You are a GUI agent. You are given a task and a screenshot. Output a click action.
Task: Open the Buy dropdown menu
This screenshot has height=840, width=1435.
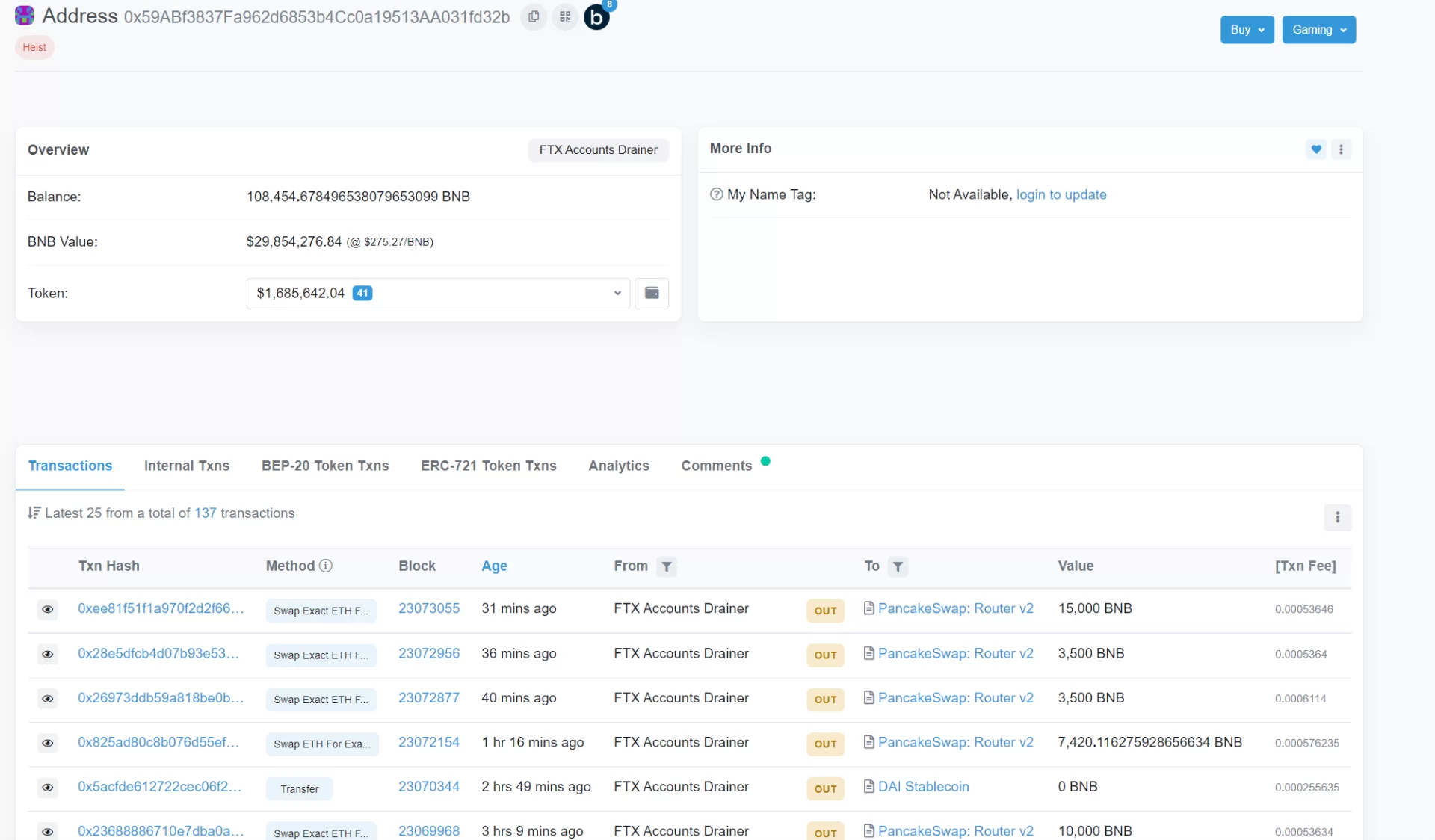point(1247,30)
